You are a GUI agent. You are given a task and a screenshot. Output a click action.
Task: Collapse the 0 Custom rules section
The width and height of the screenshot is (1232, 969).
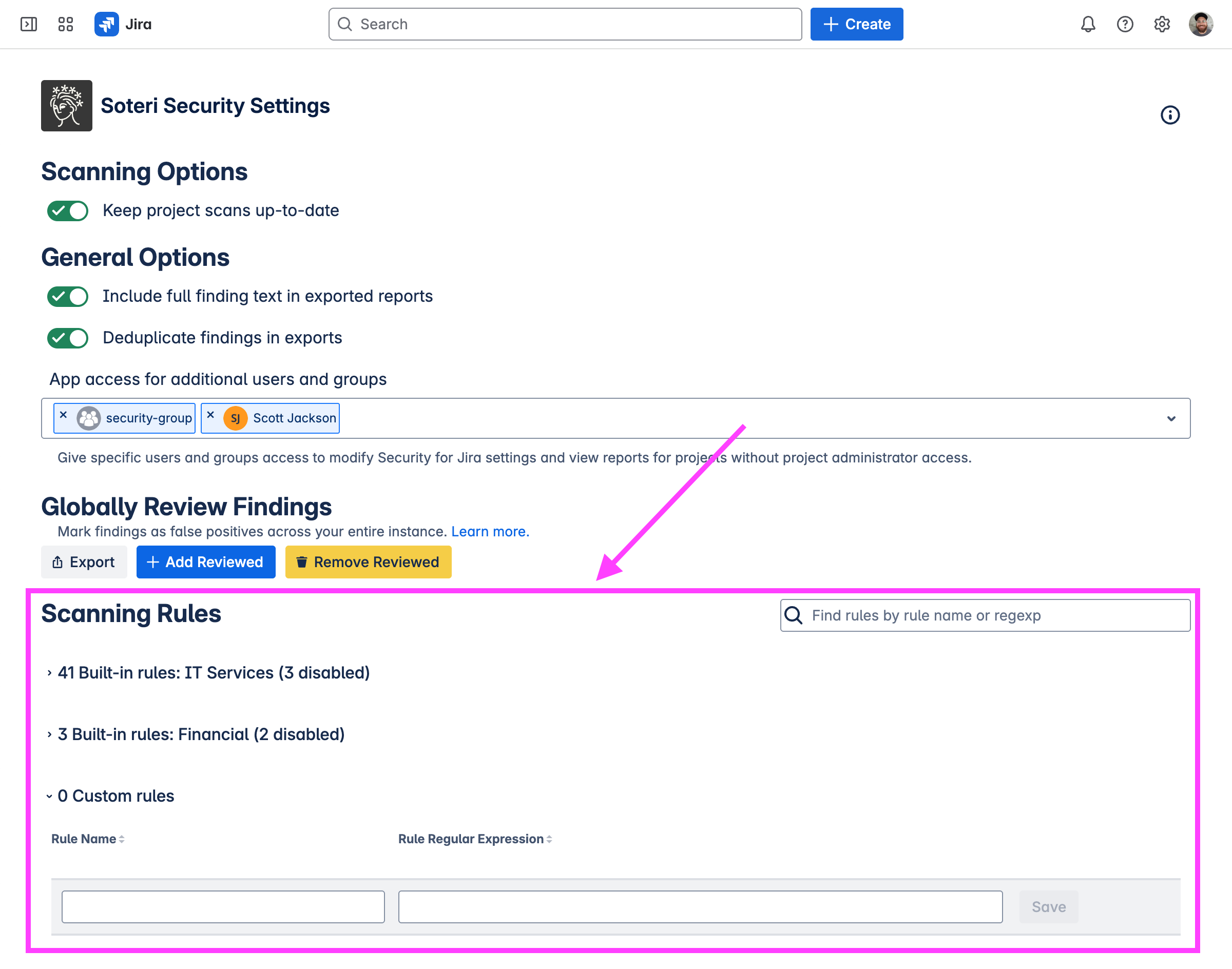click(115, 796)
